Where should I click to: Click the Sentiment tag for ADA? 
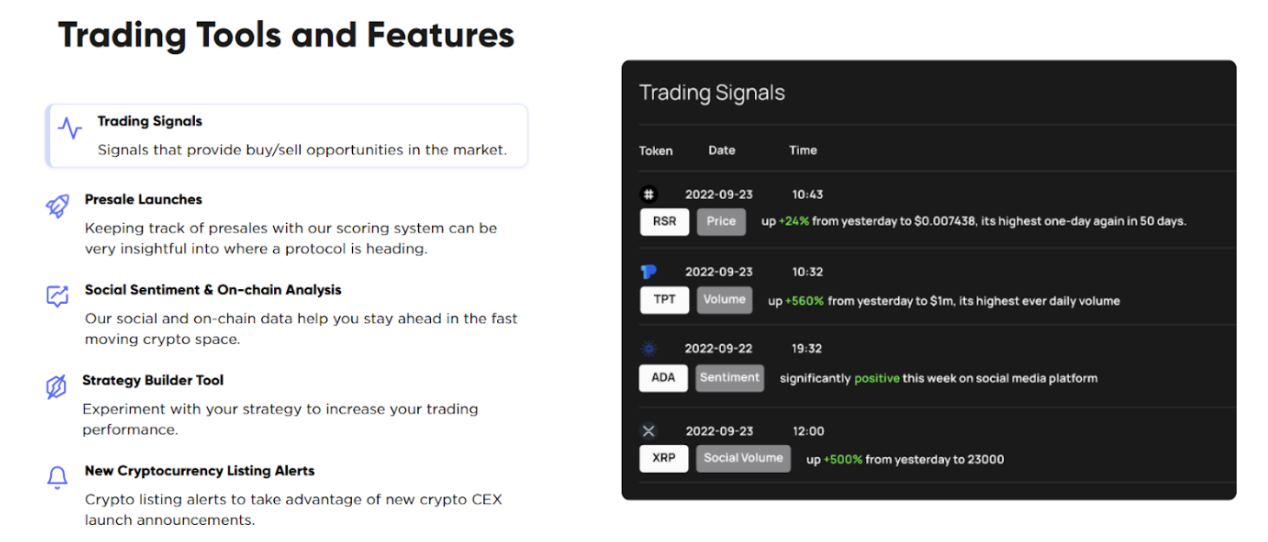coord(730,378)
